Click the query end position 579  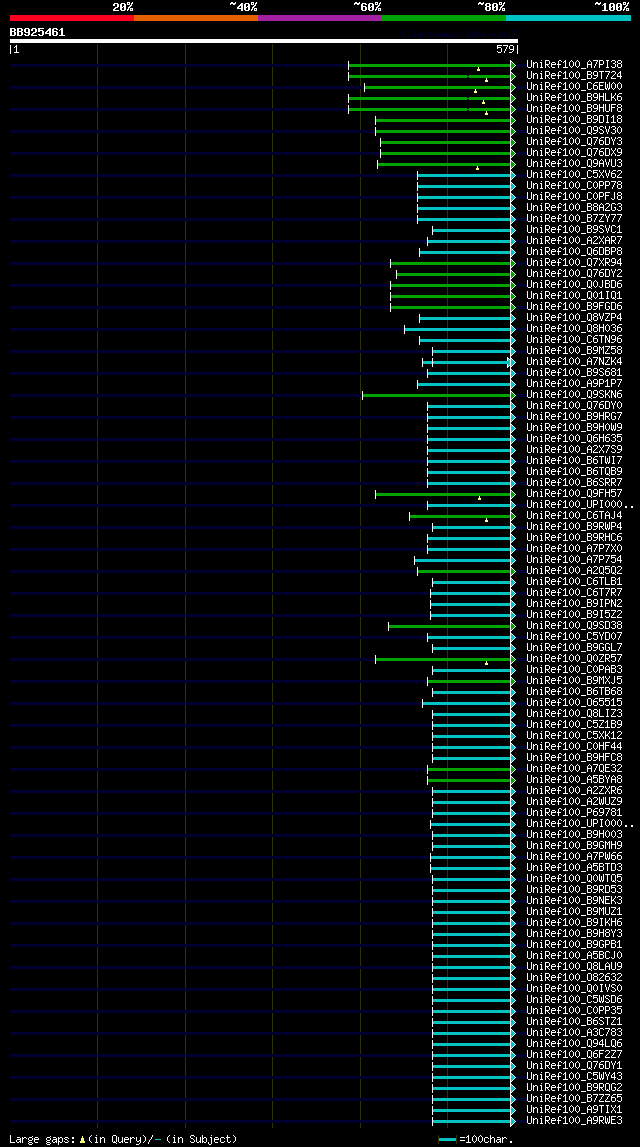coord(507,50)
